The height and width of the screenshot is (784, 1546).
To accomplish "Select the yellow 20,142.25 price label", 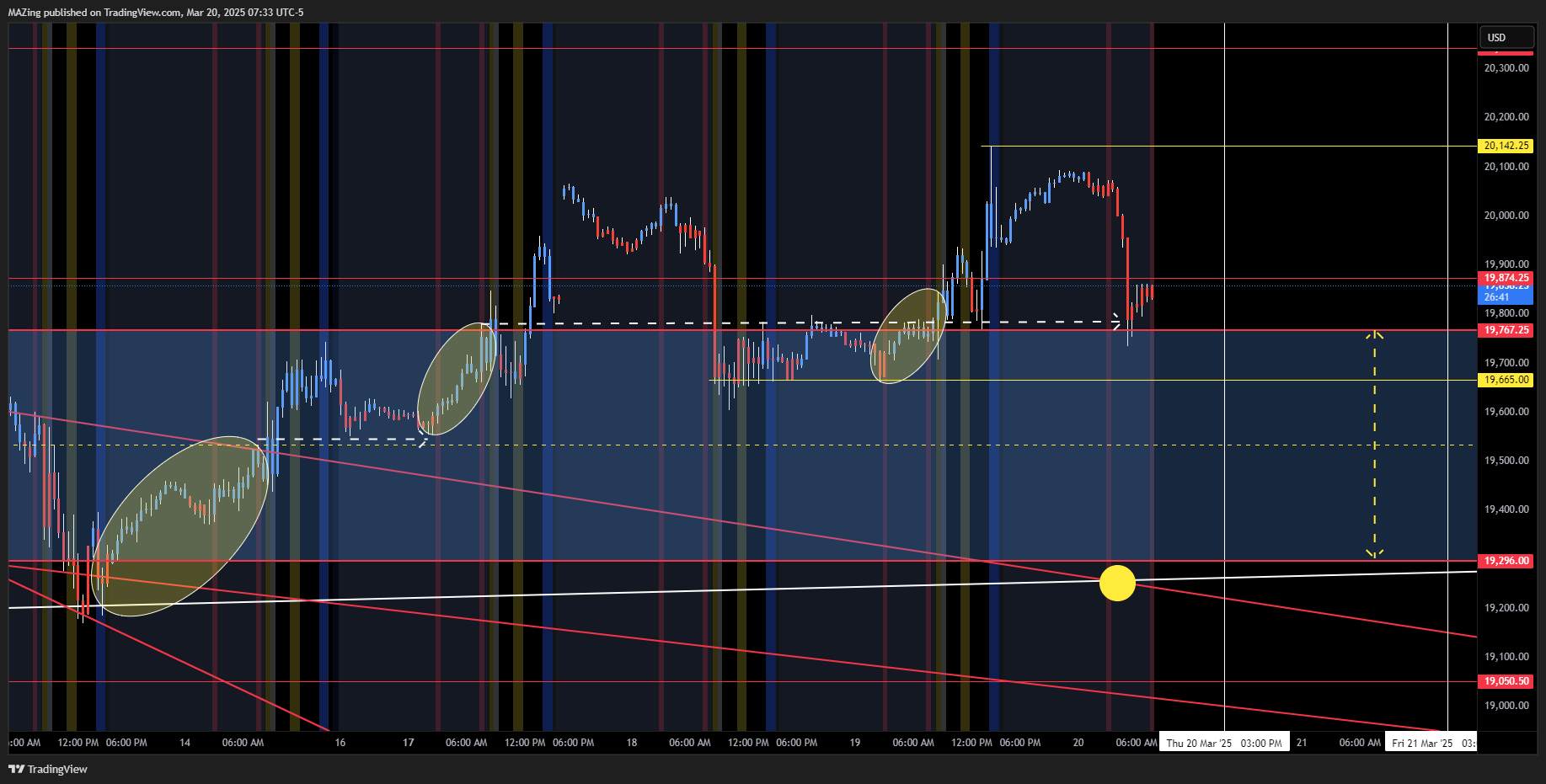I will (x=1506, y=146).
